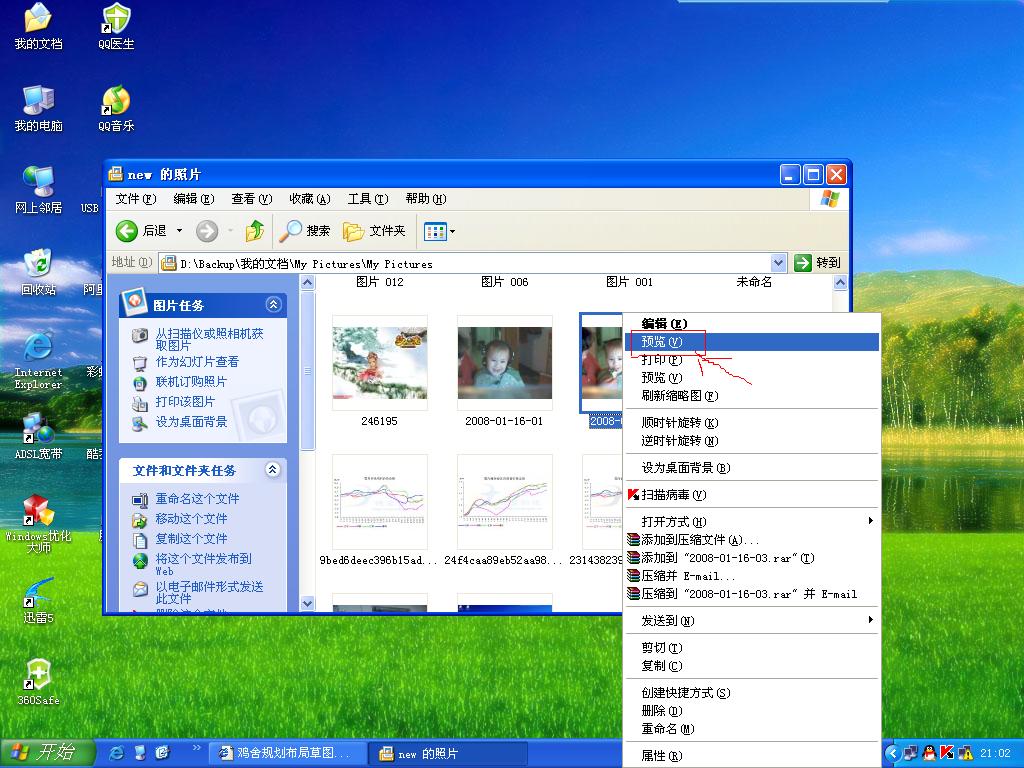
Task: Choose 压缩并 E-mail... in context menu
Action: 752,575
